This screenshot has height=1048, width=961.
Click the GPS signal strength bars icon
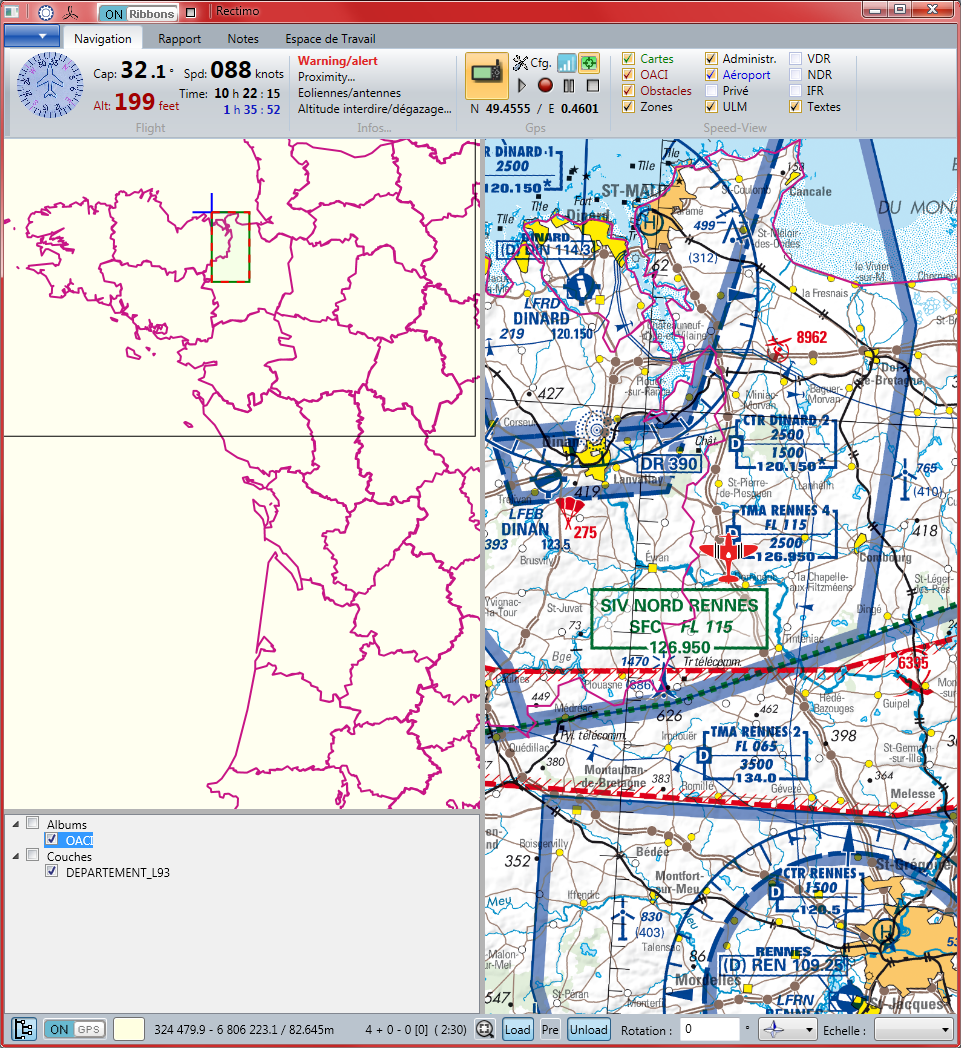[567, 63]
